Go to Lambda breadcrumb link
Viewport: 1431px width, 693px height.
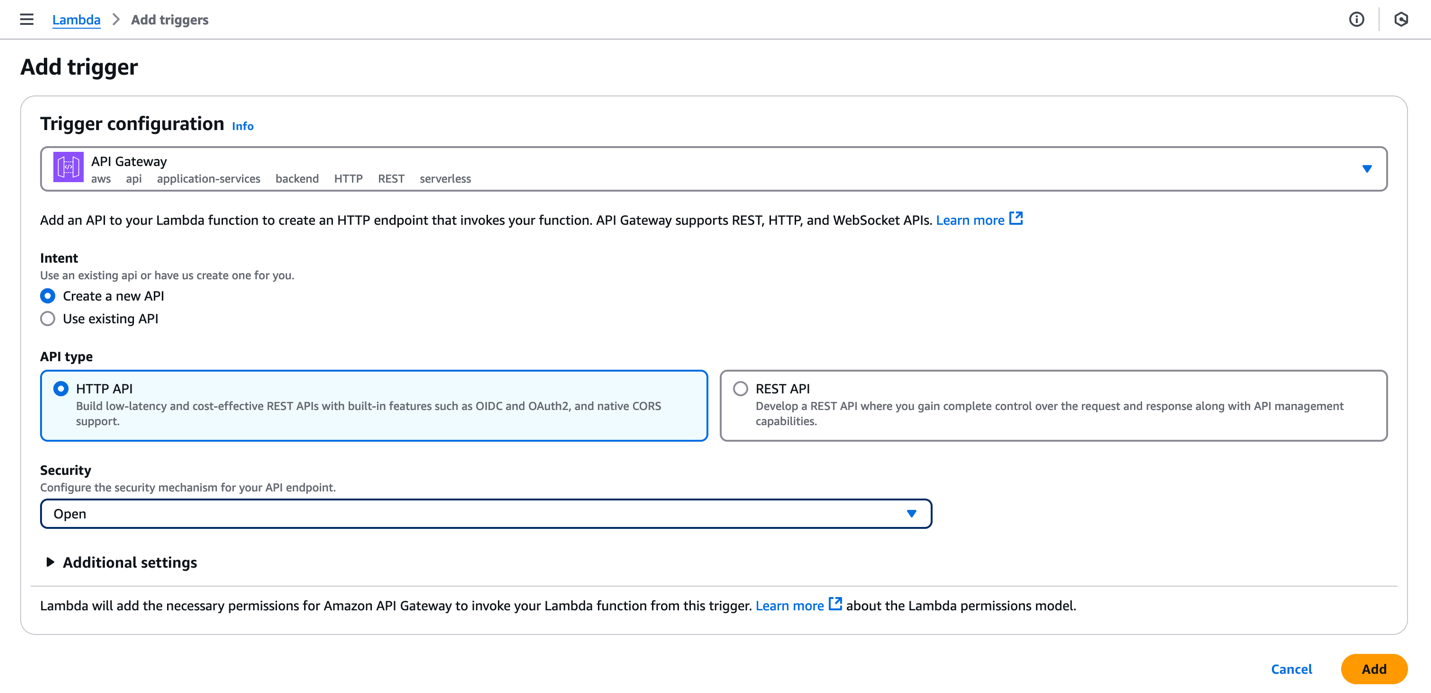tap(76, 20)
